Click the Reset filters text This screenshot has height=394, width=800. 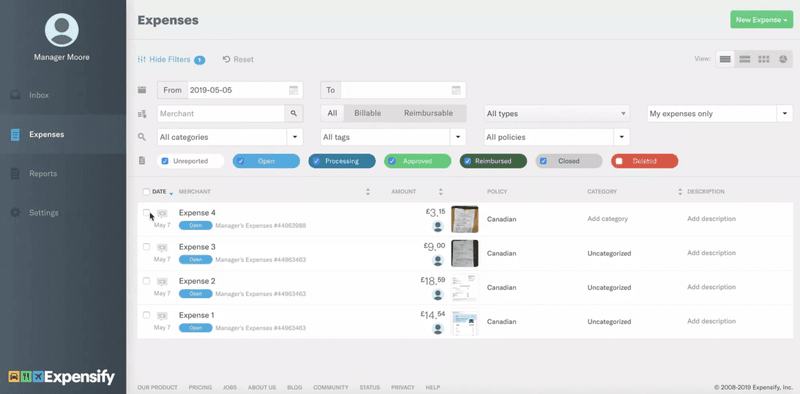pyautogui.click(x=243, y=59)
